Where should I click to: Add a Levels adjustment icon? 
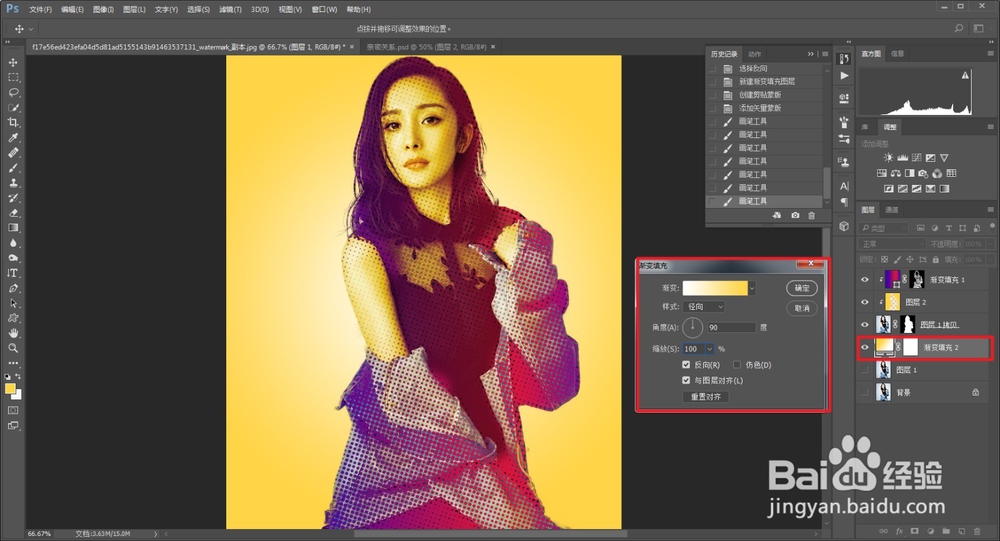click(902, 158)
